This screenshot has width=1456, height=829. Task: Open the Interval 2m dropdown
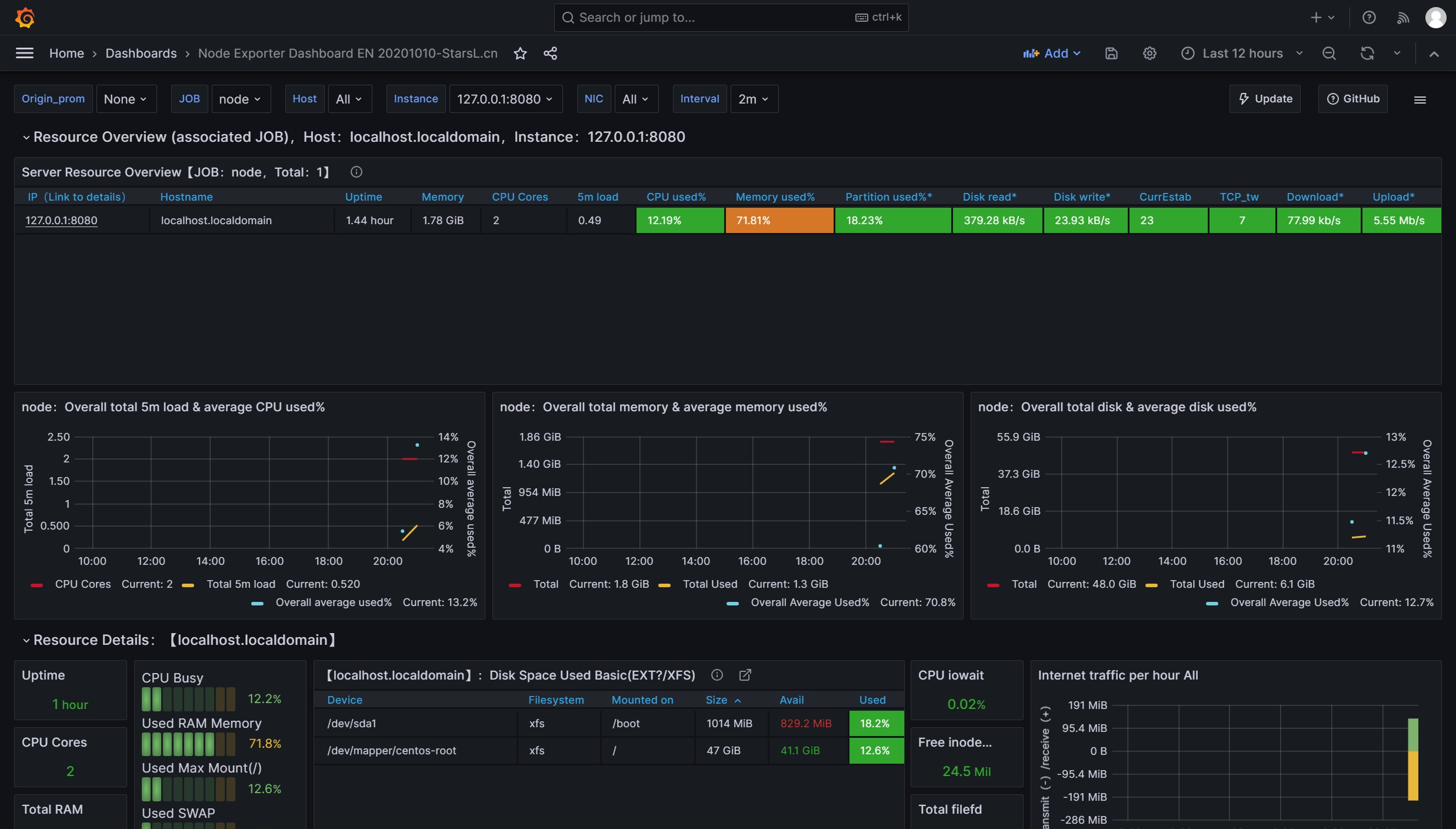pos(754,99)
